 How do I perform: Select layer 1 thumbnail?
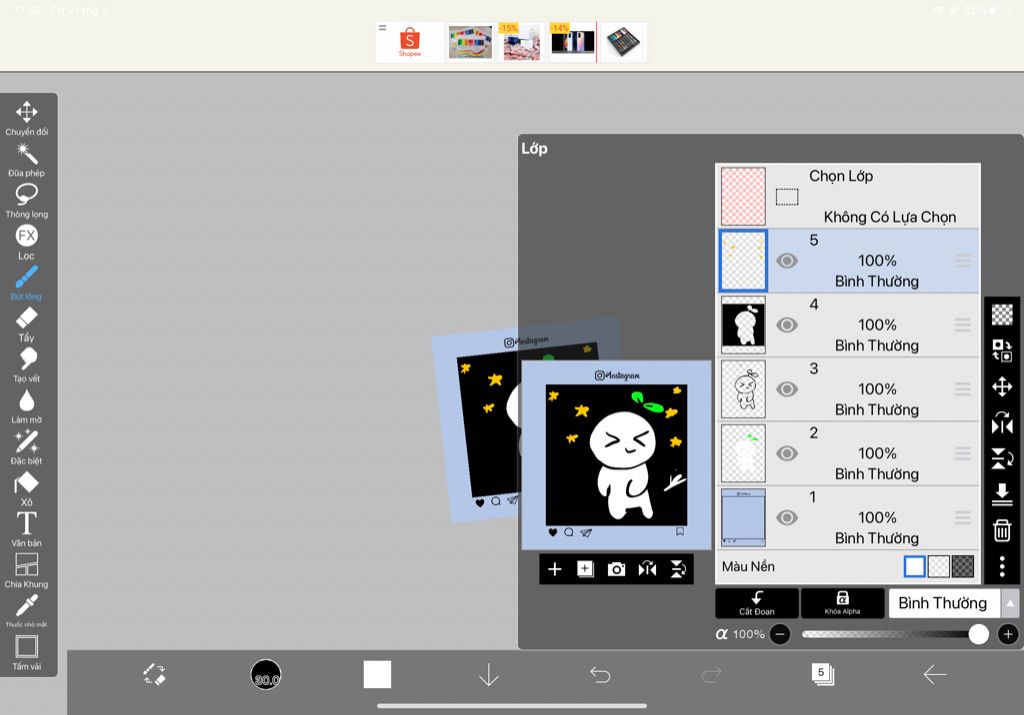coord(743,518)
